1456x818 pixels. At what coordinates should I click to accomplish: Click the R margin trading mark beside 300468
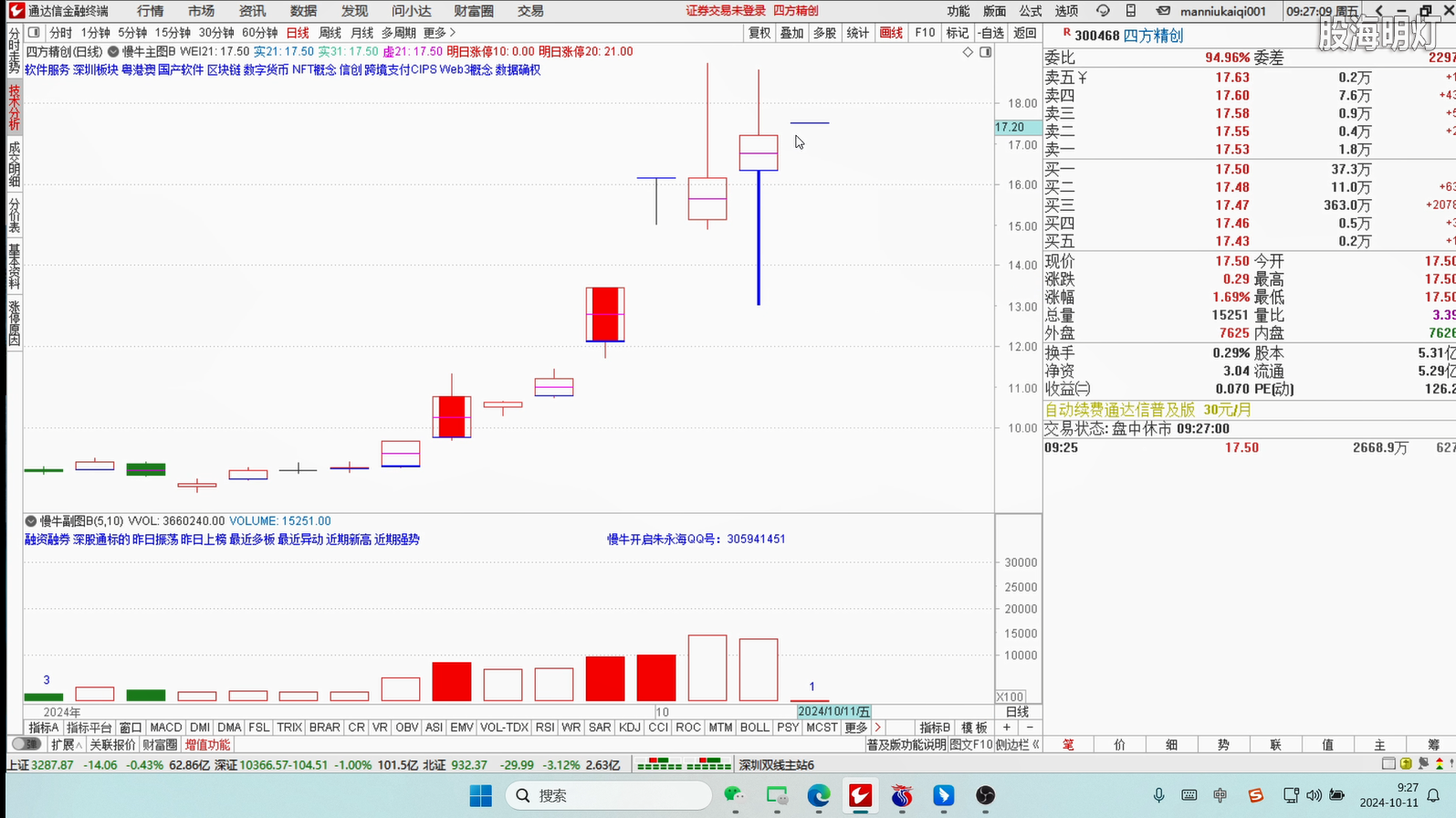[1066, 34]
